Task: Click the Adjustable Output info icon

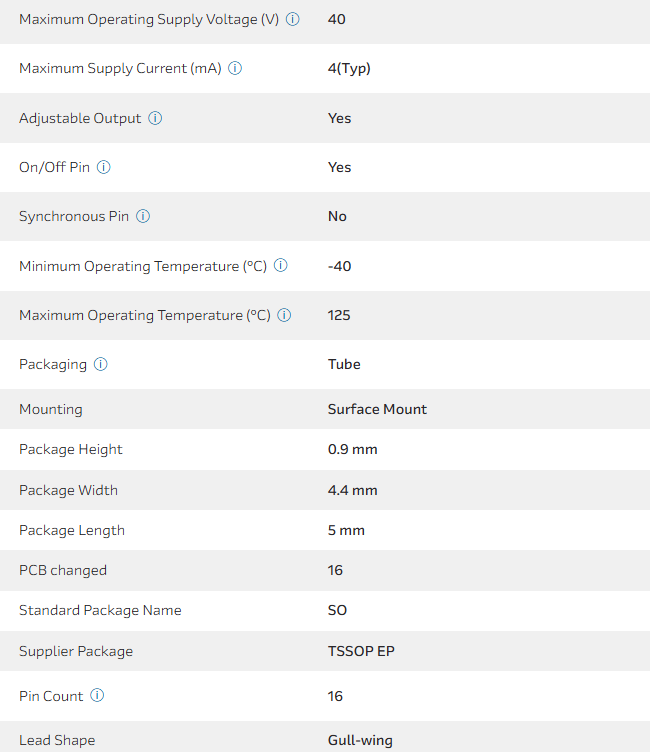Action: pyautogui.click(x=155, y=118)
